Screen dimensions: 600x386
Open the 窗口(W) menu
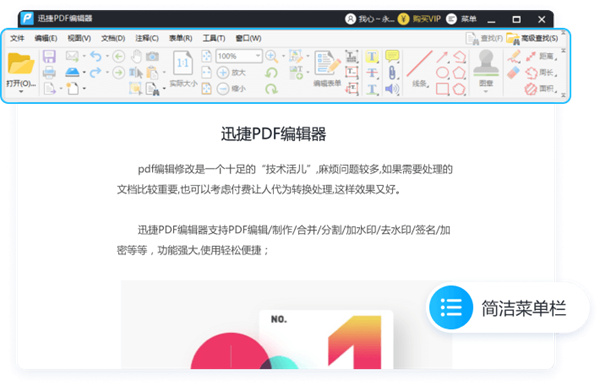point(248,38)
